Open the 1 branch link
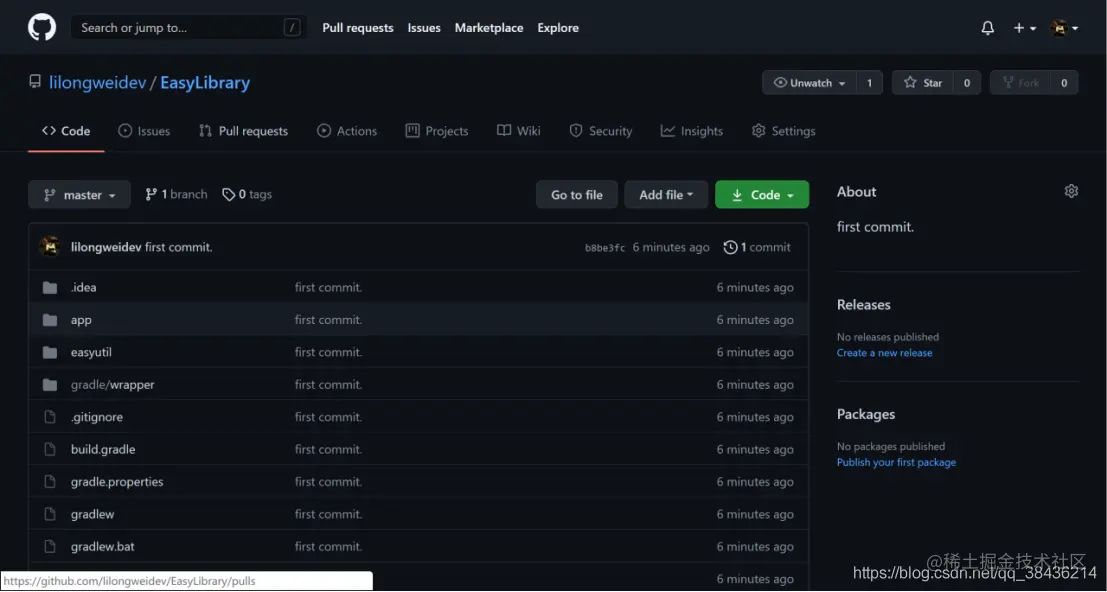This screenshot has width=1107, height=592. 176,194
